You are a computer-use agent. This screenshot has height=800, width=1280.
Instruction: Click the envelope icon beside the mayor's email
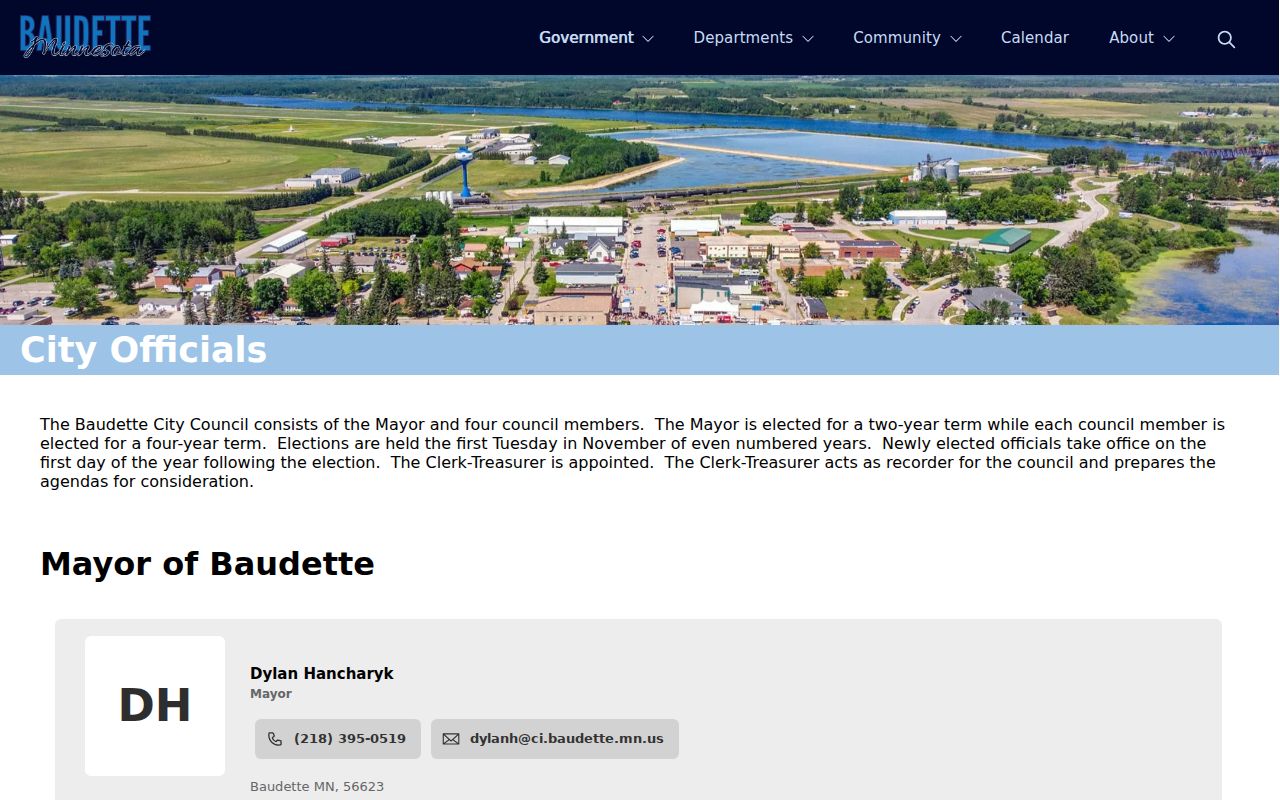point(451,739)
